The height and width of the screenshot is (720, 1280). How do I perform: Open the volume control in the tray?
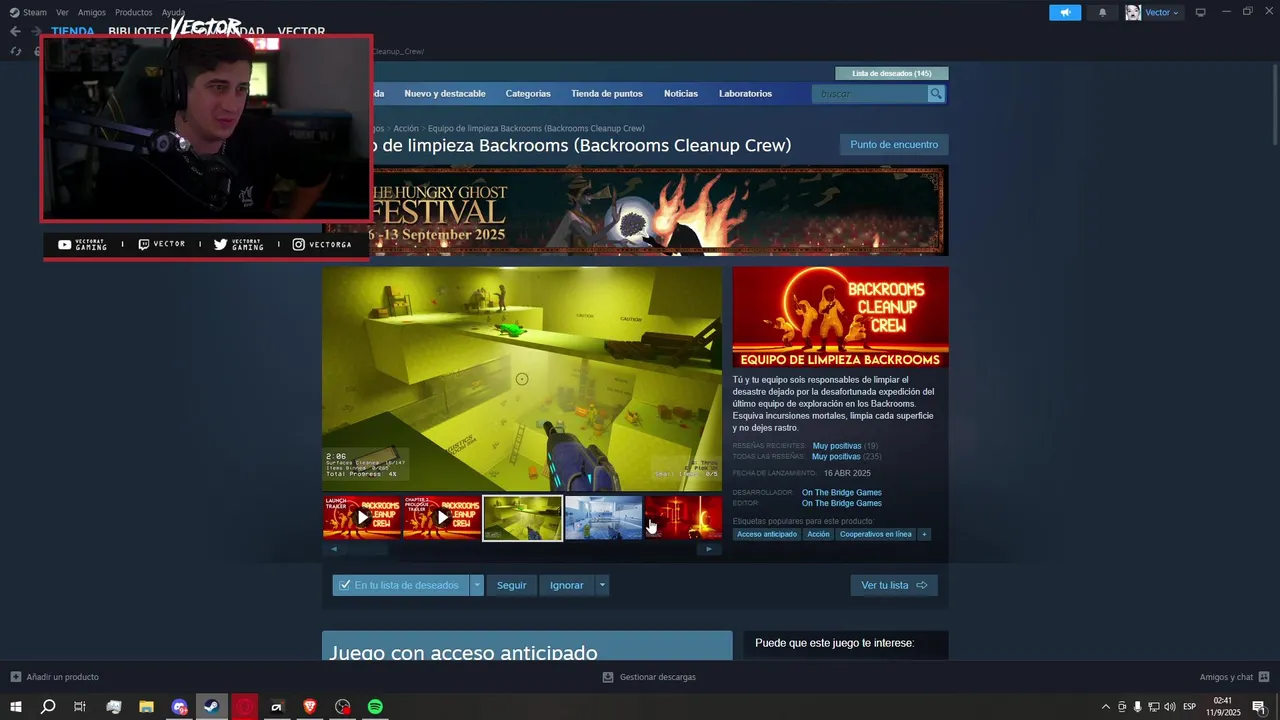tap(1170, 707)
